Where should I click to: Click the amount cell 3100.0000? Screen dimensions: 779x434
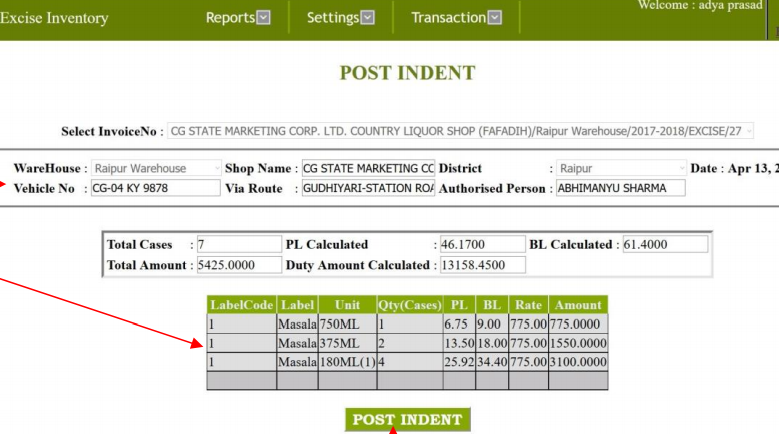point(578,362)
